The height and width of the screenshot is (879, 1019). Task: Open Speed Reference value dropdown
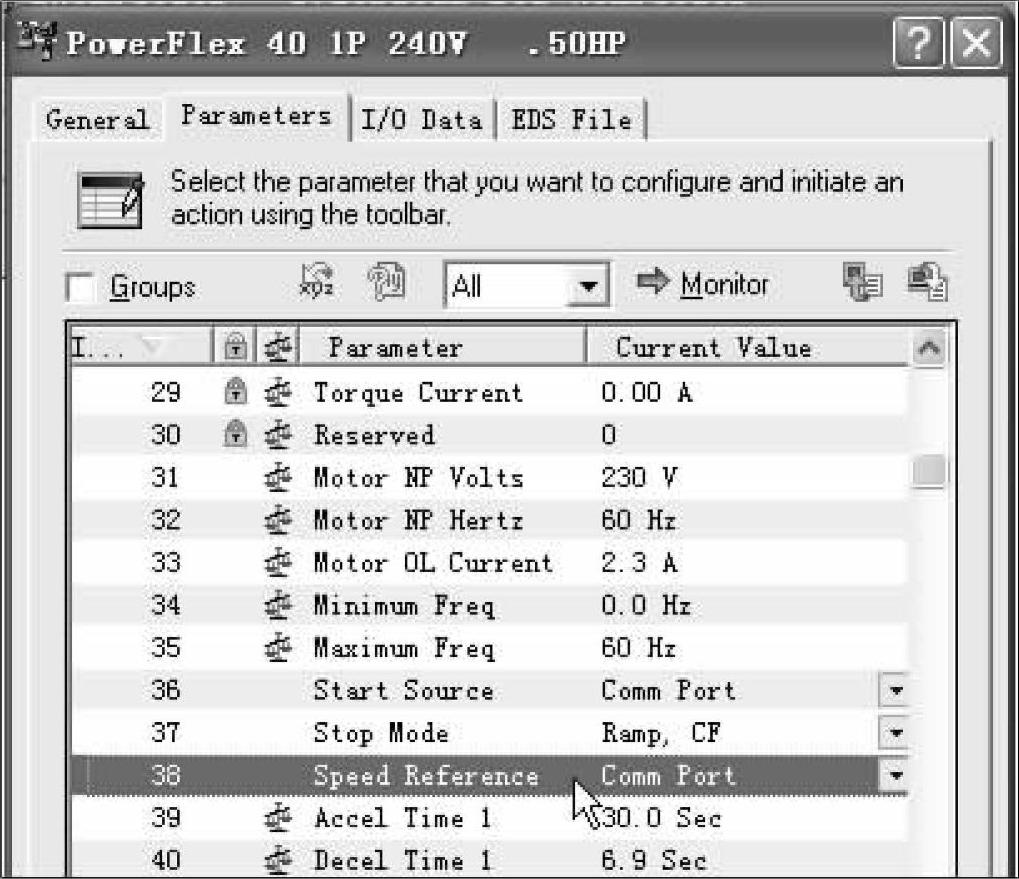tap(895, 775)
